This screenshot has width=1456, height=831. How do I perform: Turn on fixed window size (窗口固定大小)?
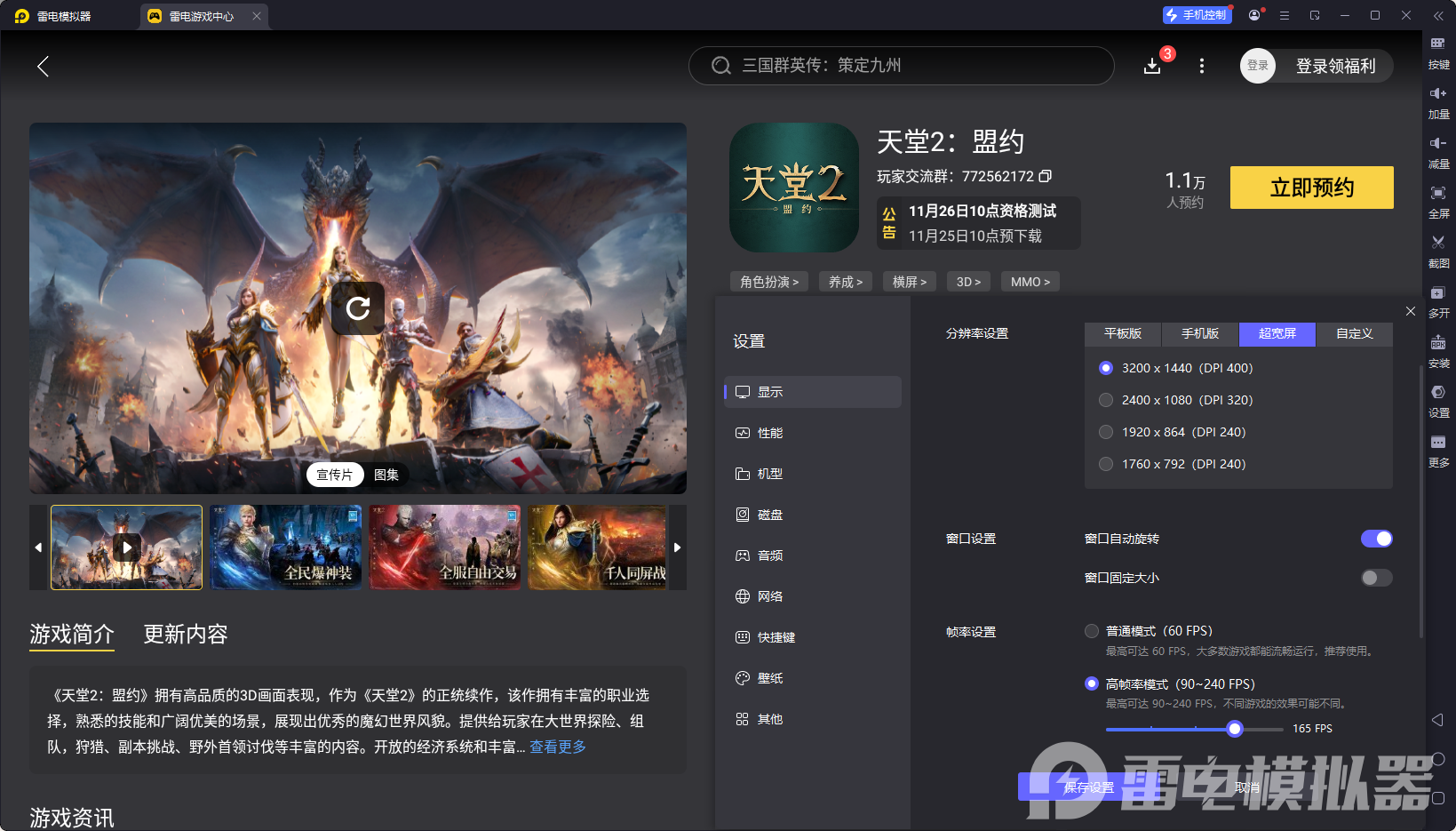tap(1375, 578)
